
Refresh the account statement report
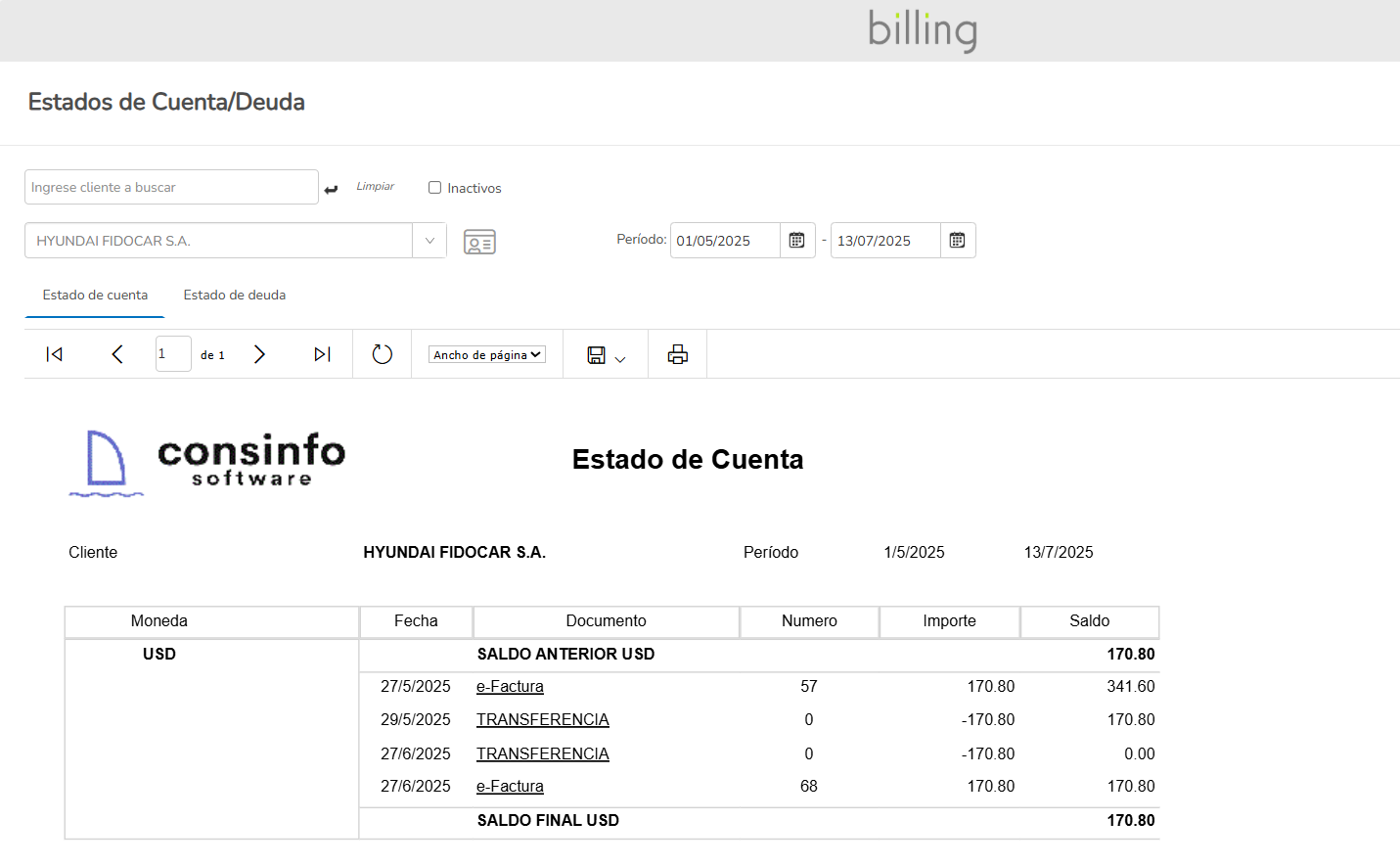pyautogui.click(x=383, y=354)
